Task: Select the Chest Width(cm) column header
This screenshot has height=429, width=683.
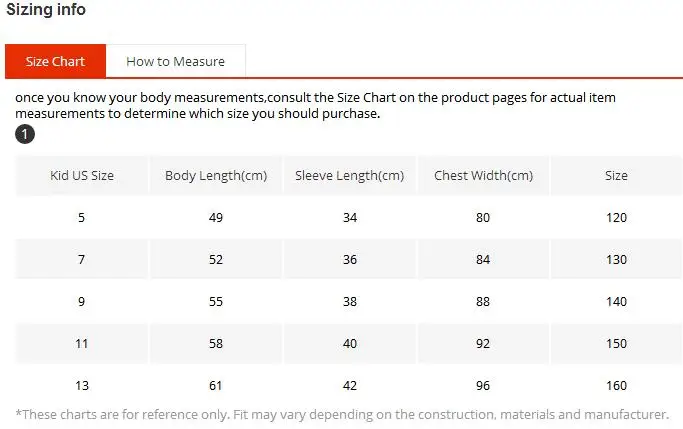Action: click(483, 175)
